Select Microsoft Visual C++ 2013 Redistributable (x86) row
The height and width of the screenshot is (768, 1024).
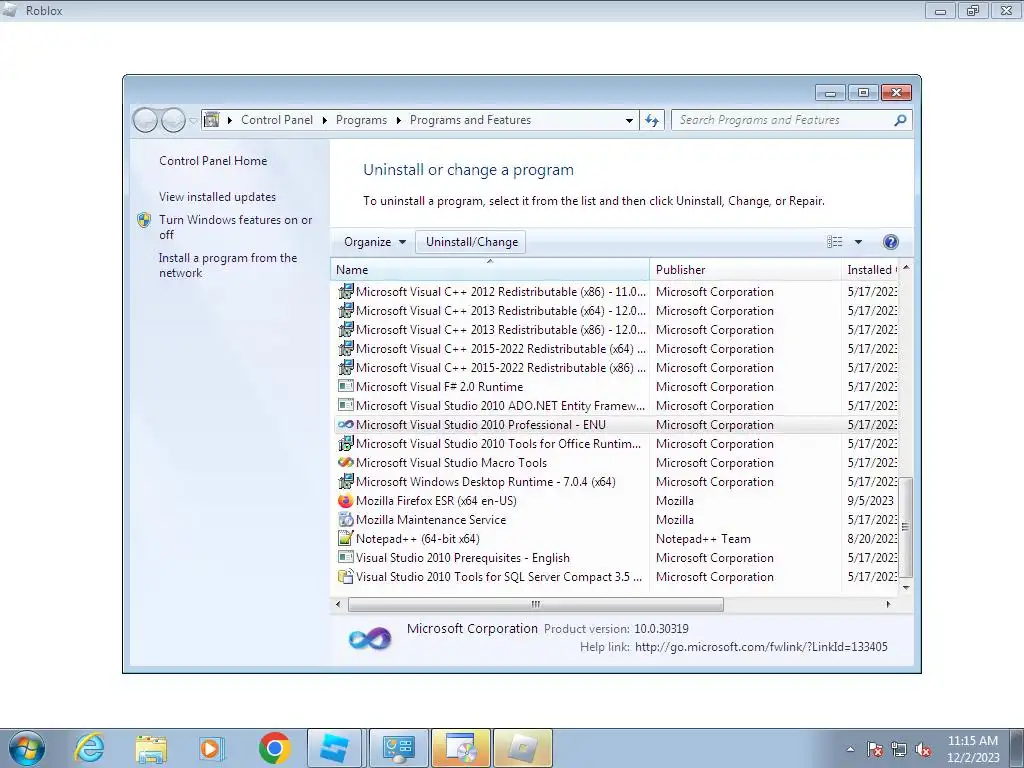tap(616, 330)
